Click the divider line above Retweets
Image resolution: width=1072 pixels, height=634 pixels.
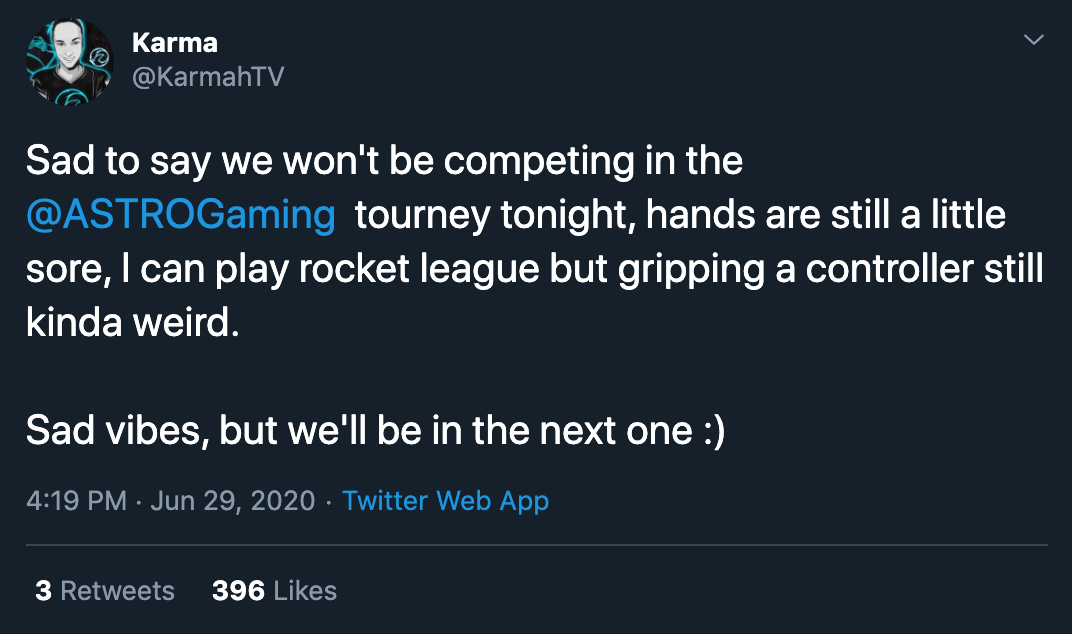537,545
